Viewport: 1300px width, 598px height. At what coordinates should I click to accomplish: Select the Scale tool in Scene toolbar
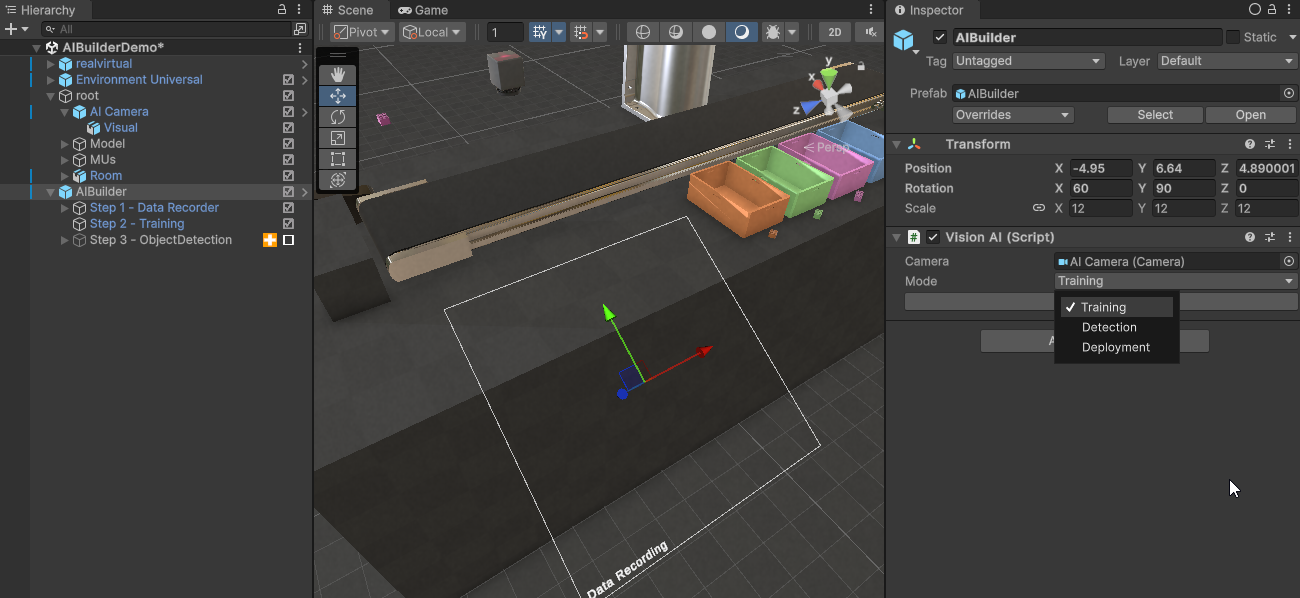pyautogui.click(x=338, y=138)
